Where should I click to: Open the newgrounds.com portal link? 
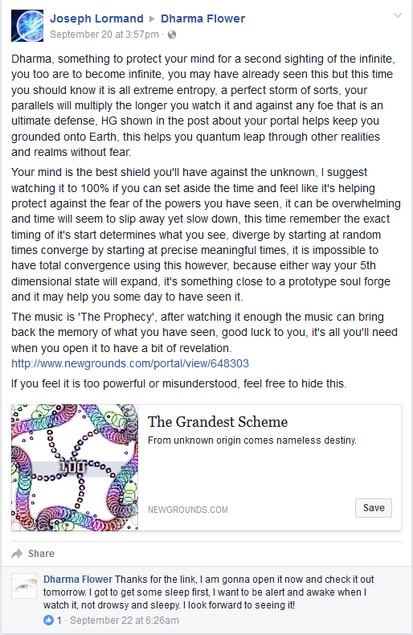click(x=130, y=363)
